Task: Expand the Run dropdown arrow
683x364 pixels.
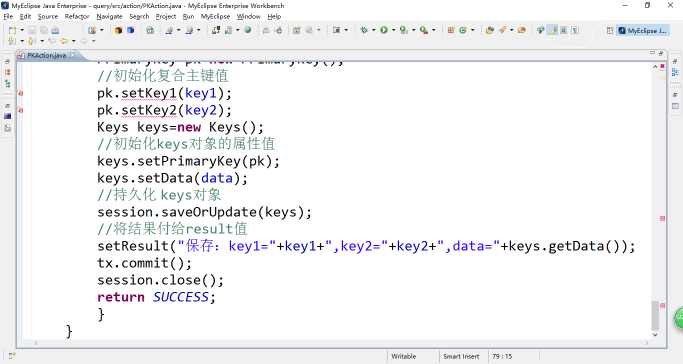Action: 393,30
